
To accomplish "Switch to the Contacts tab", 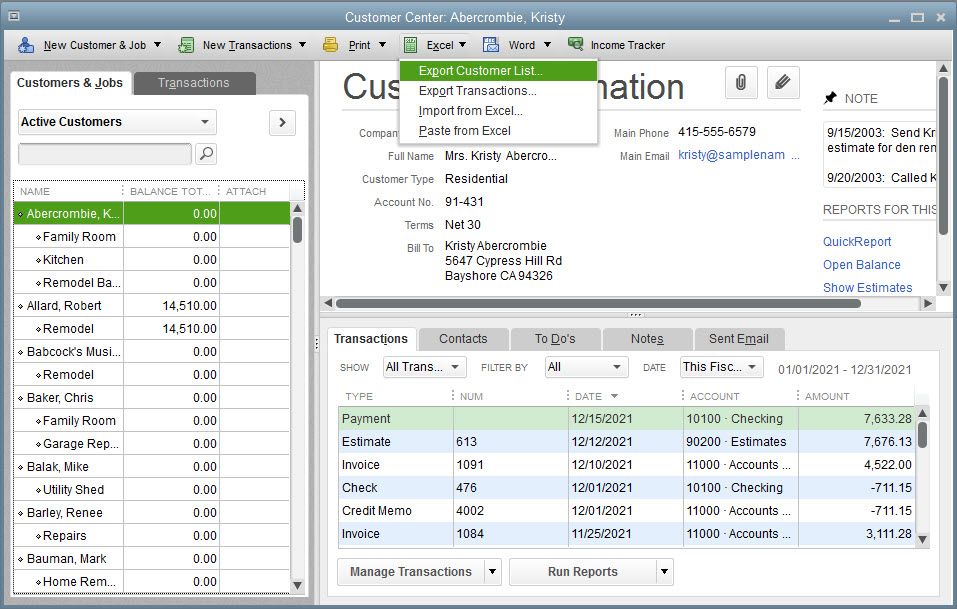I will [463, 339].
